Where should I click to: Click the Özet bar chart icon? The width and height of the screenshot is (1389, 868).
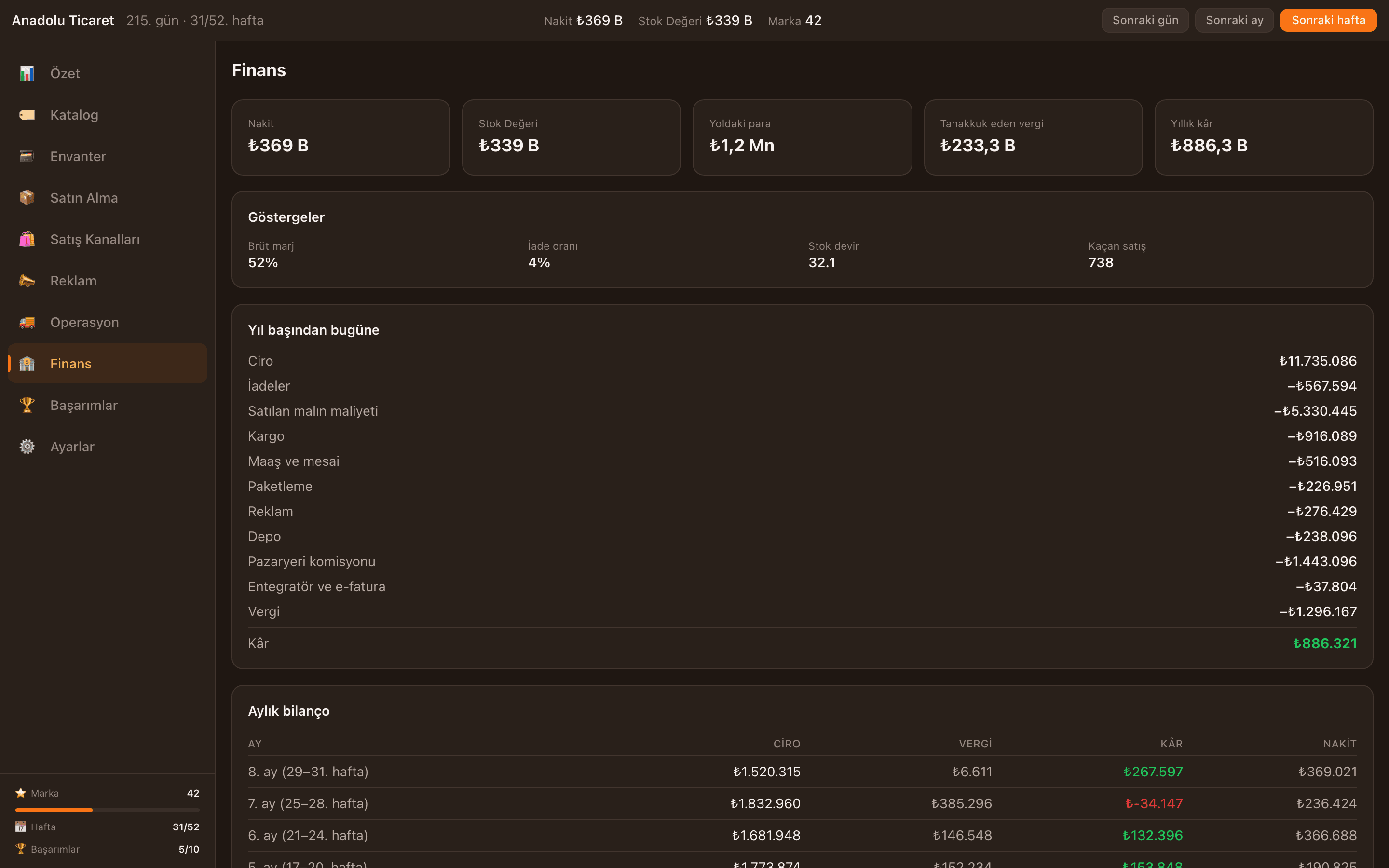coord(27,73)
